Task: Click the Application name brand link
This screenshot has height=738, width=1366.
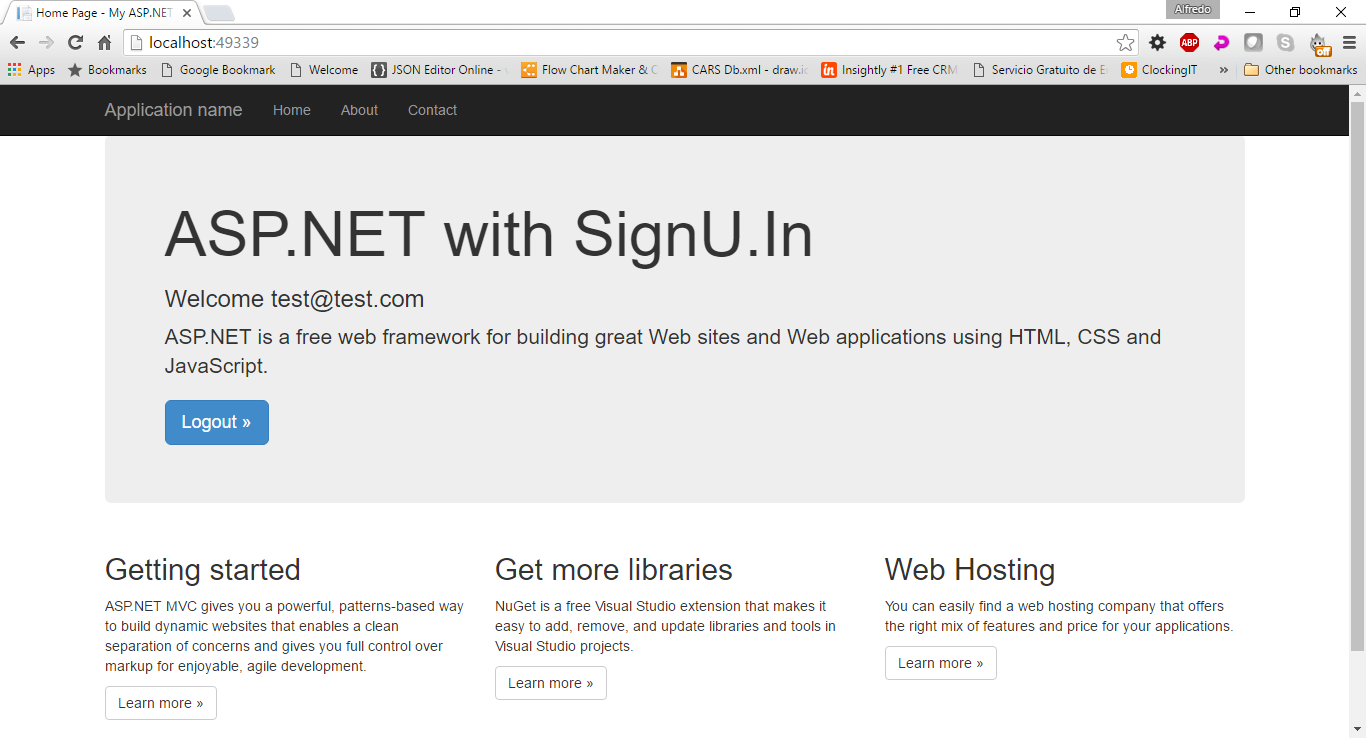Action: coord(173,110)
